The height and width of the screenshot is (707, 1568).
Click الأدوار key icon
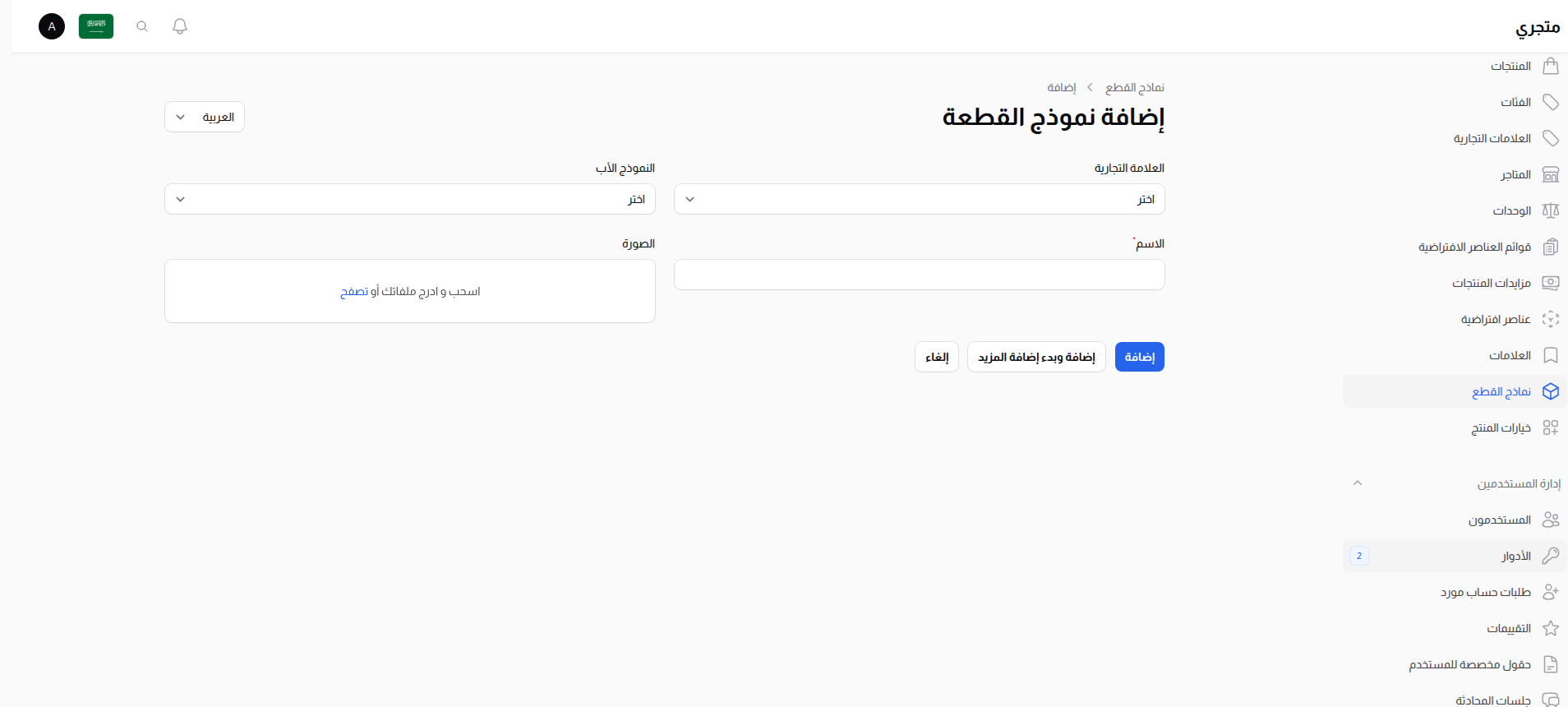coord(1551,556)
